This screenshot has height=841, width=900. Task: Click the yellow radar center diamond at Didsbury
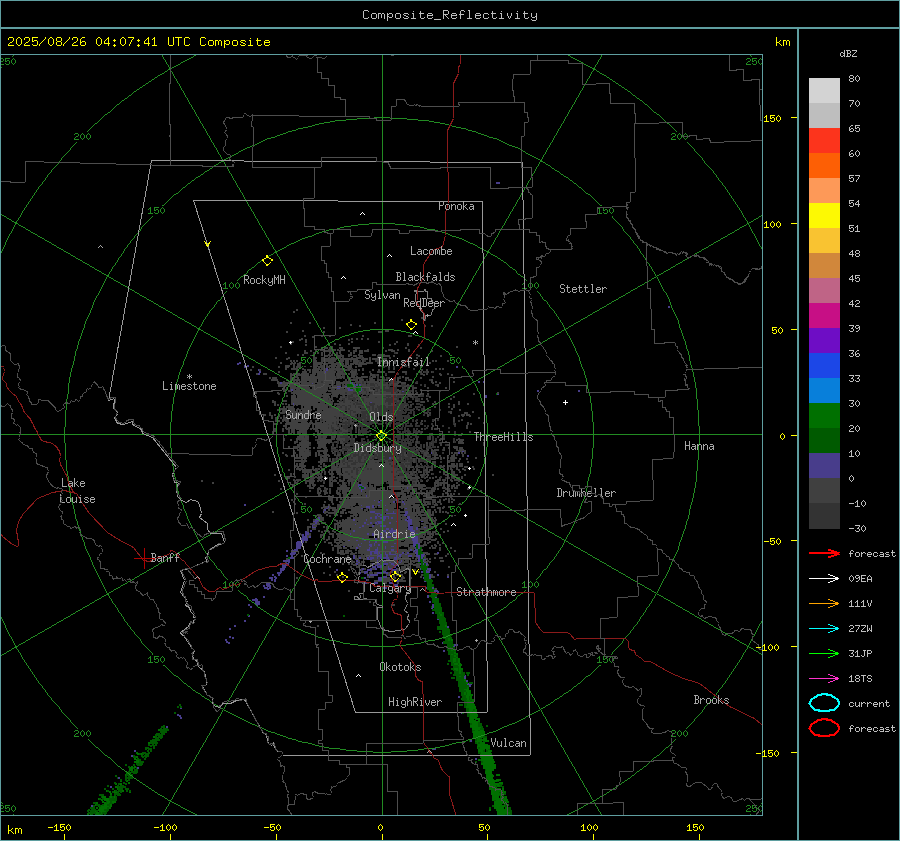pos(381,436)
